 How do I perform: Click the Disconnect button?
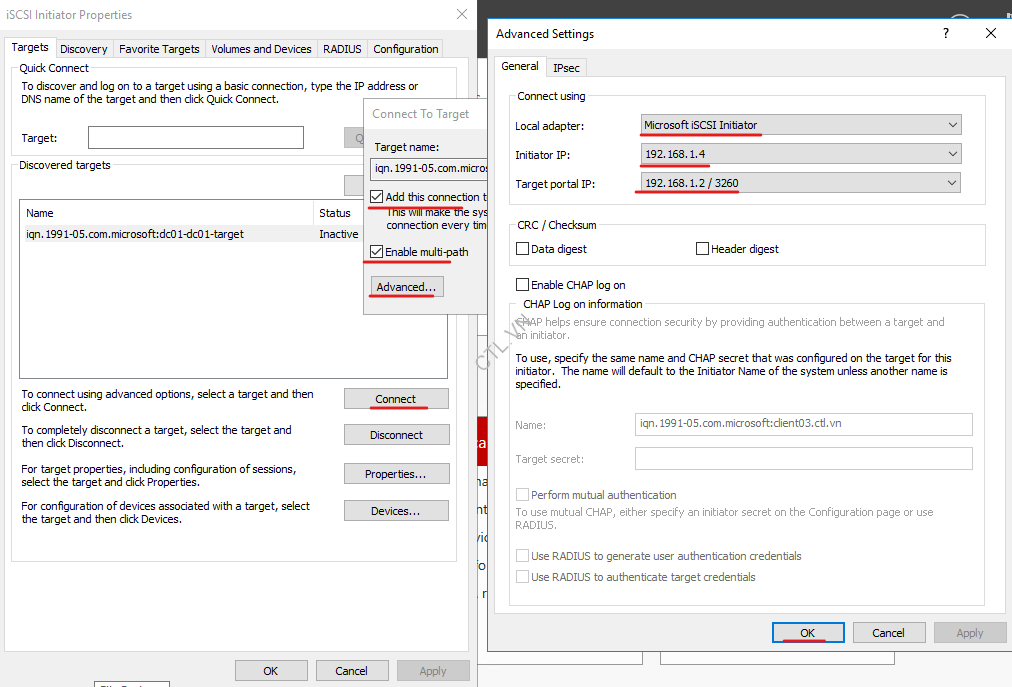tap(396, 434)
